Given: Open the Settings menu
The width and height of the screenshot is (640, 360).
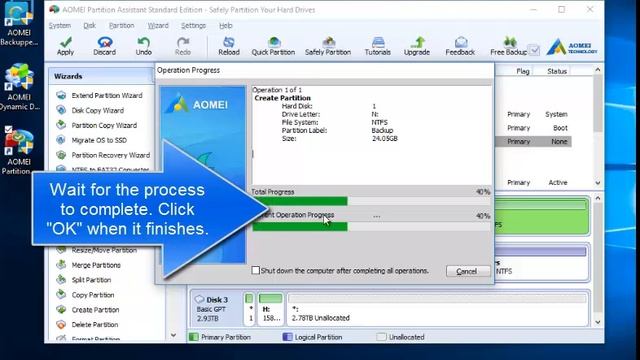Looking at the screenshot, I should pyautogui.click(x=193, y=25).
